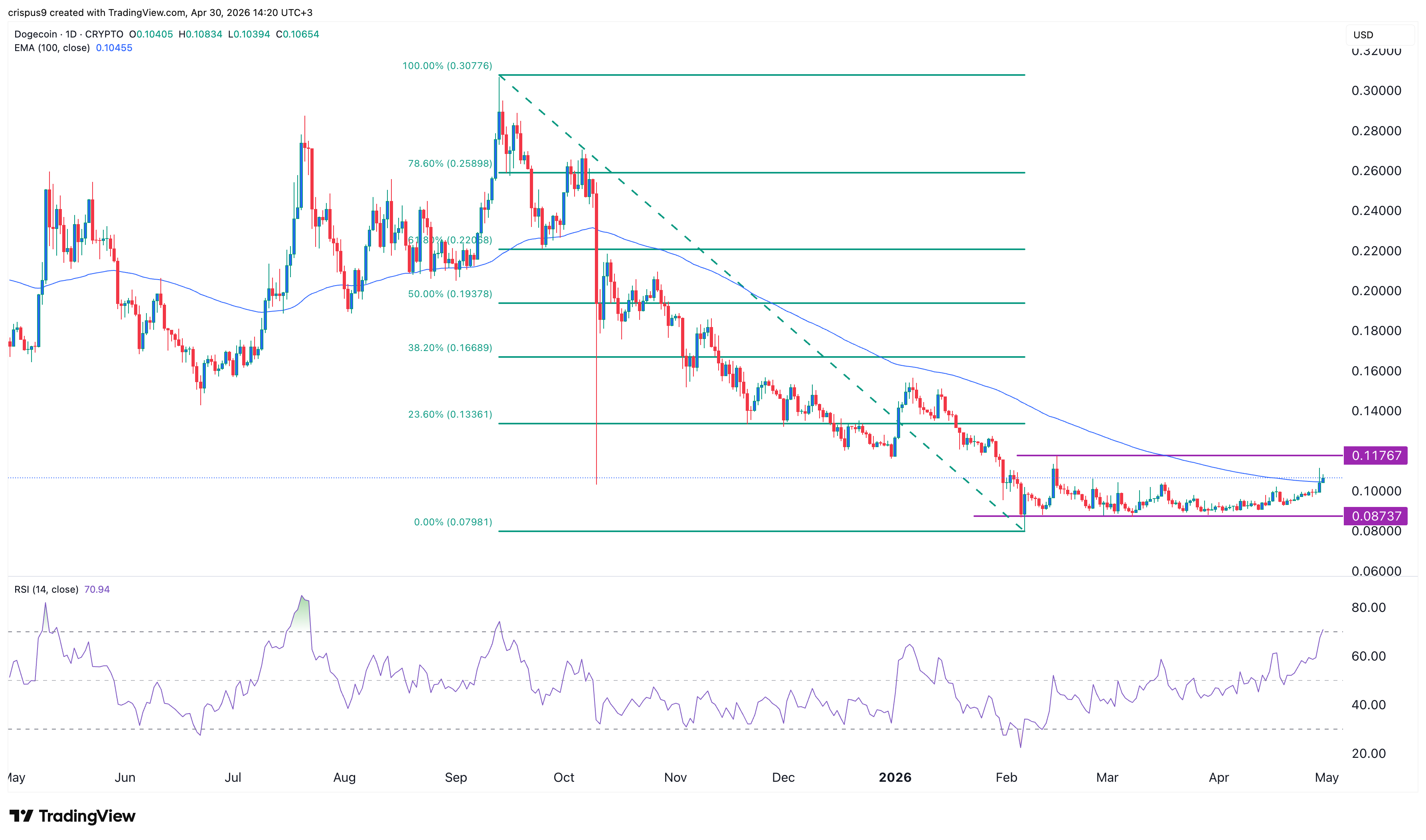The height and width of the screenshot is (840, 1426).
Task: Select the 78.60% (0.25898) Fibonacci label
Action: [x=450, y=164]
